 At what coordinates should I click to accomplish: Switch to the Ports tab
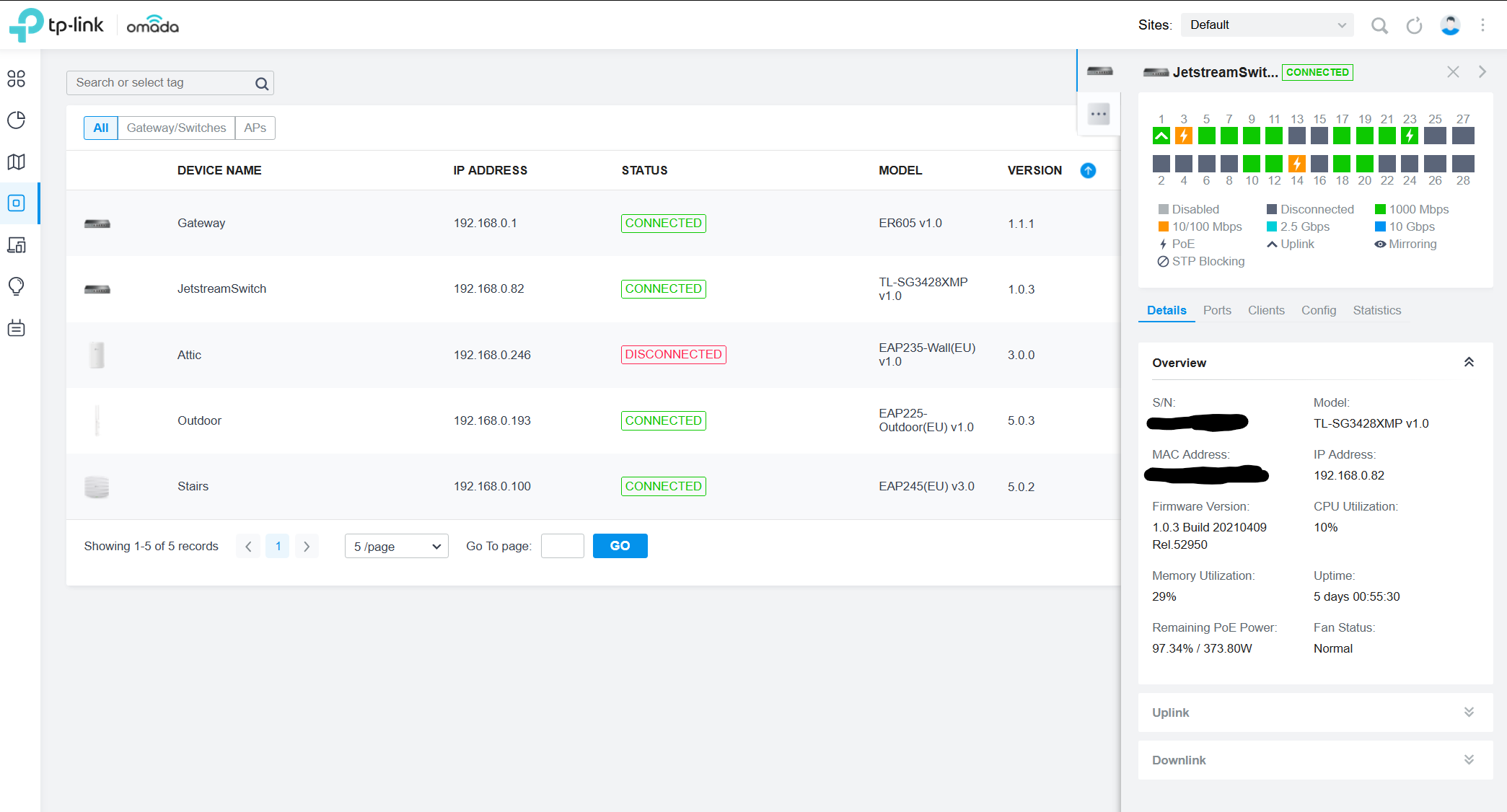click(x=1217, y=310)
